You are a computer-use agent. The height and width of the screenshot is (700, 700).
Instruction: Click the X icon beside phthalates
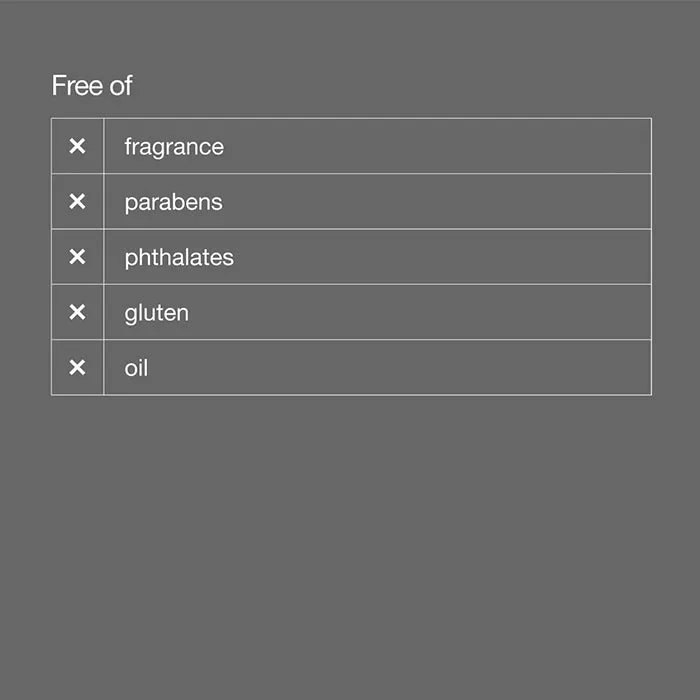click(x=77, y=257)
